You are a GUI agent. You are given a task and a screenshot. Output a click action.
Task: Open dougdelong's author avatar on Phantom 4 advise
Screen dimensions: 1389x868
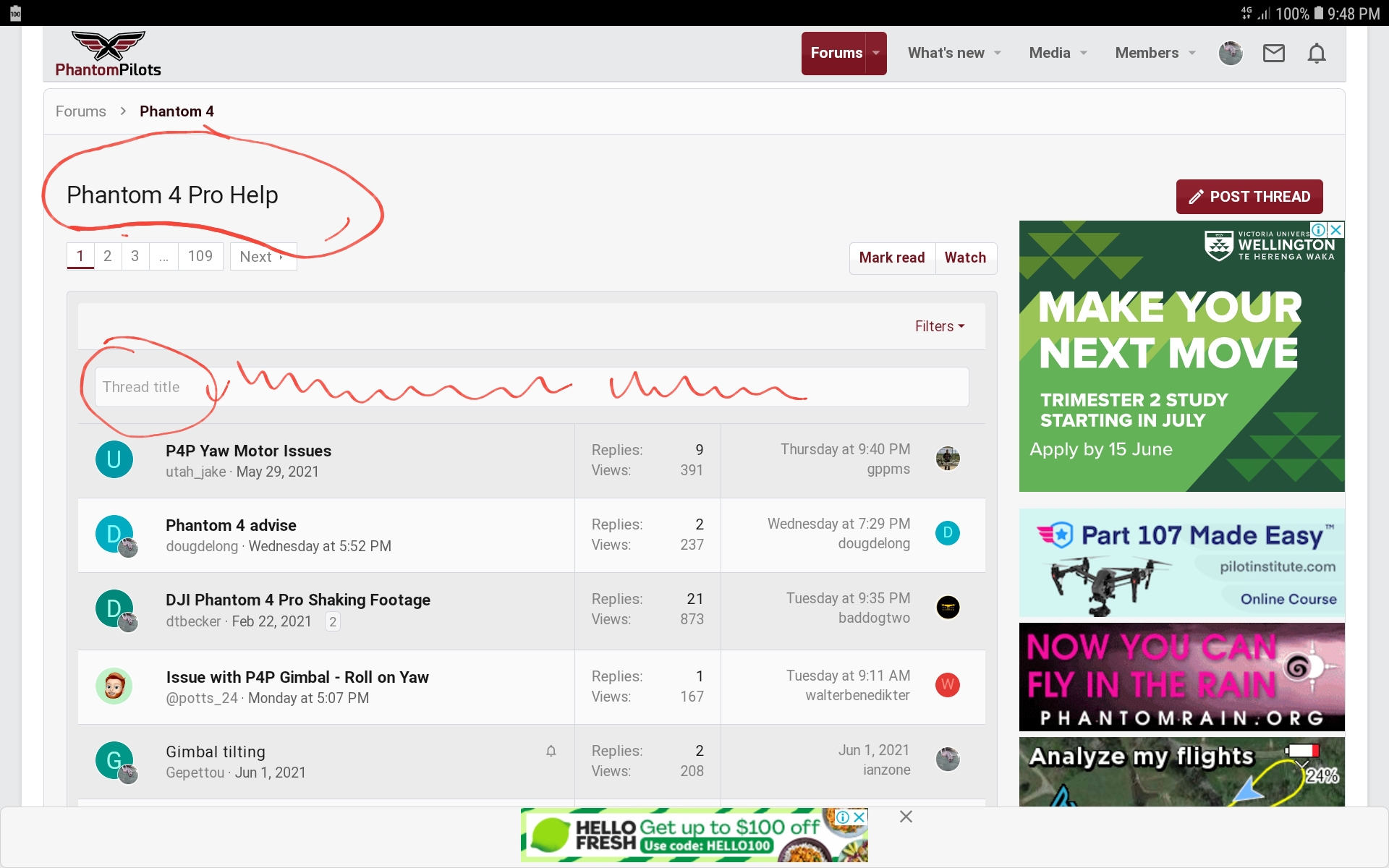coord(114,534)
